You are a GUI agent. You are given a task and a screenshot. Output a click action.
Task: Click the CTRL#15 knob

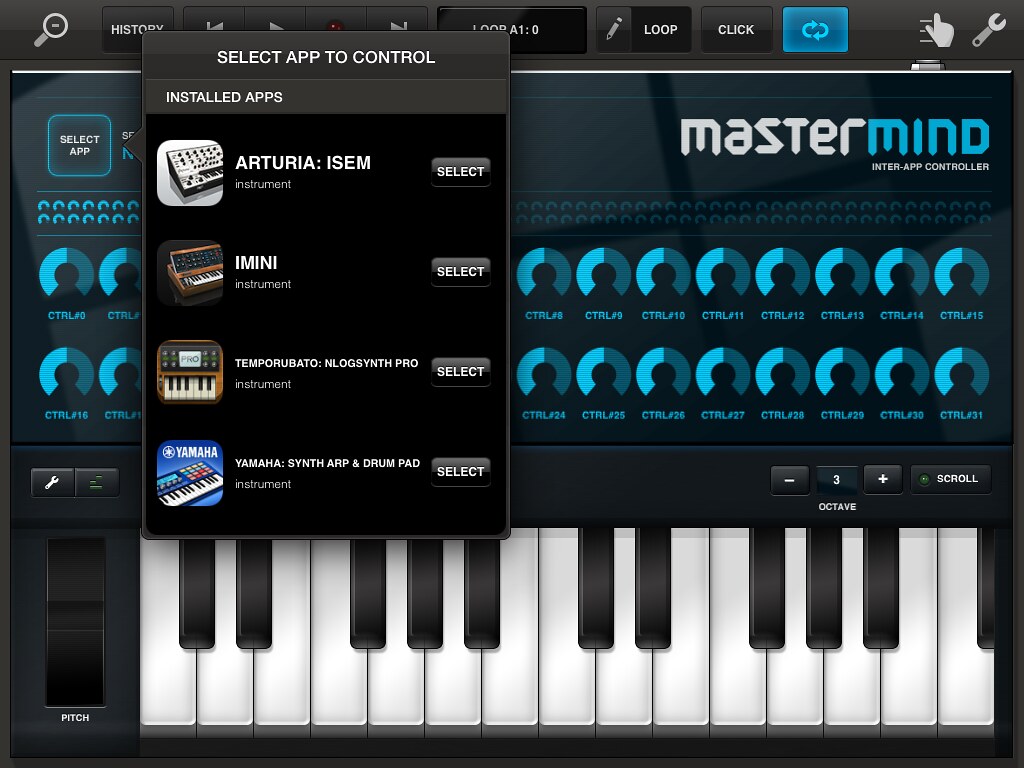(961, 274)
